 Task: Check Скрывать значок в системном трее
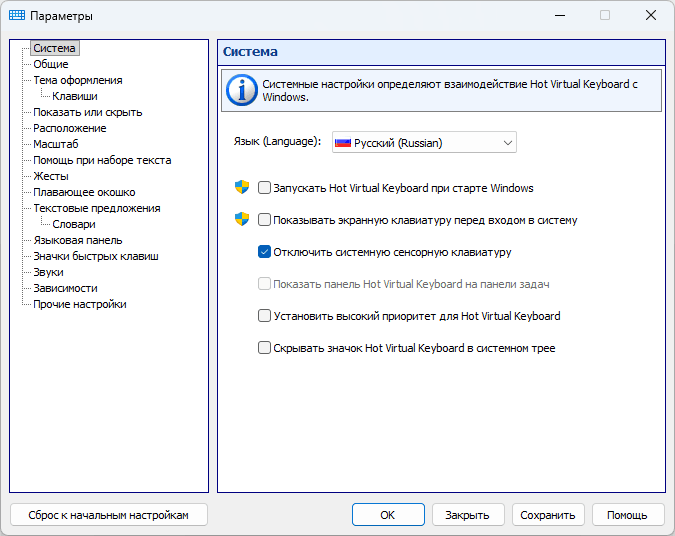(264, 347)
